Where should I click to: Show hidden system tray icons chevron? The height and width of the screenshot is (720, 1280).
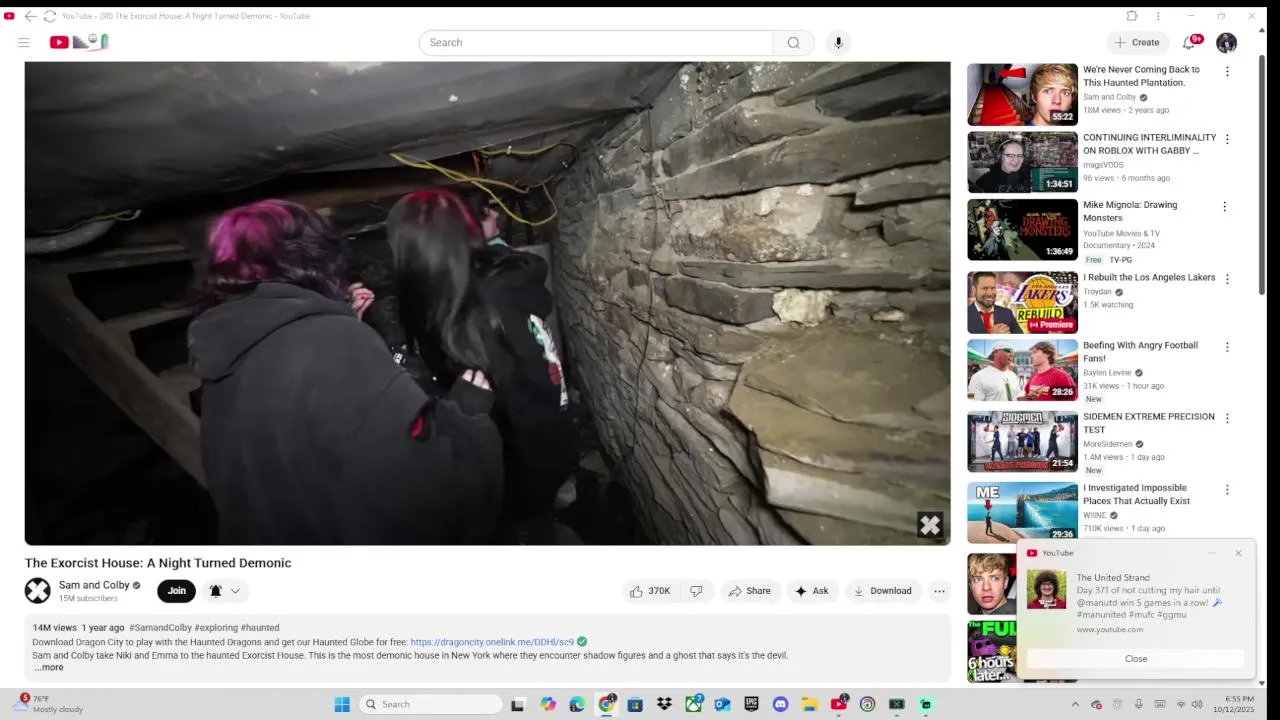(1075, 704)
